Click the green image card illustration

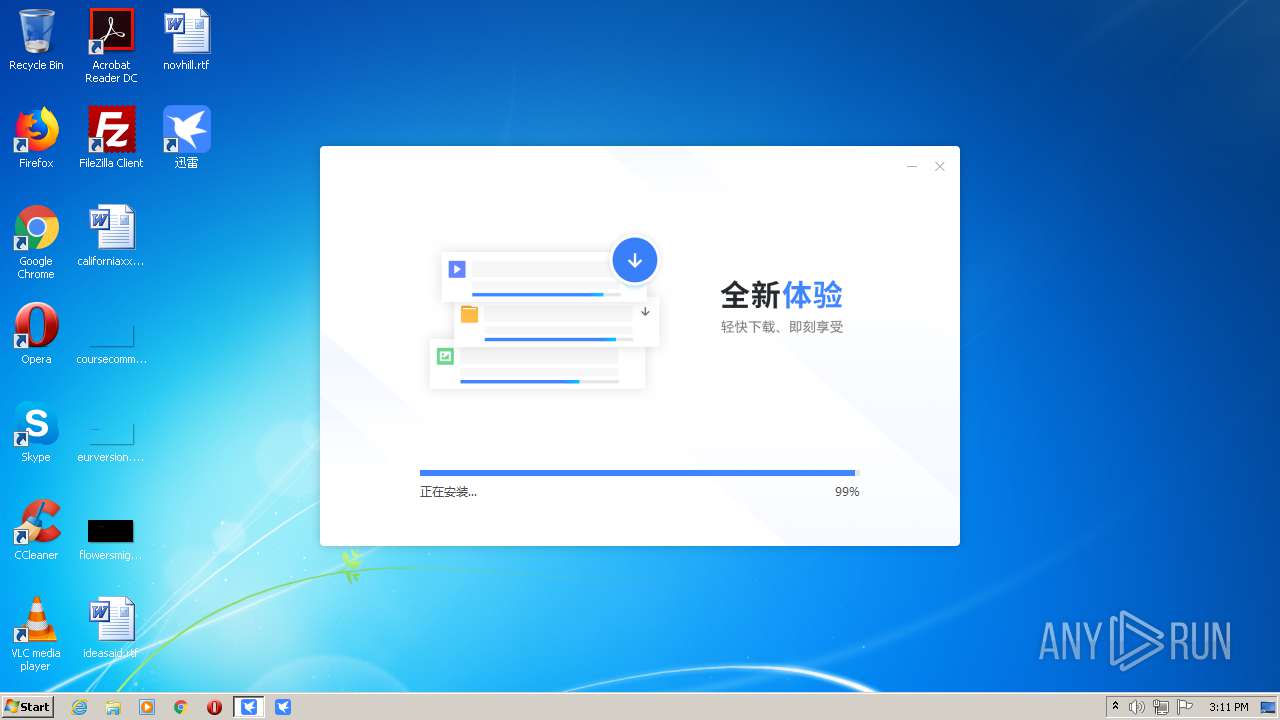tap(537, 364)
